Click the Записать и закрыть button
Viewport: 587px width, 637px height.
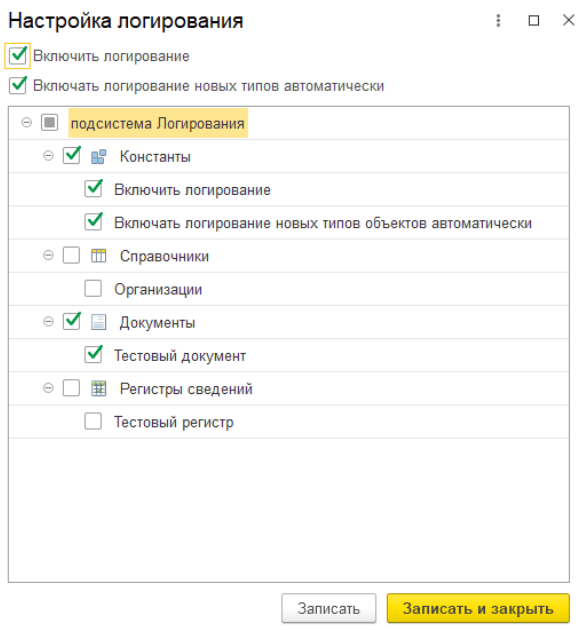point(478,608)
